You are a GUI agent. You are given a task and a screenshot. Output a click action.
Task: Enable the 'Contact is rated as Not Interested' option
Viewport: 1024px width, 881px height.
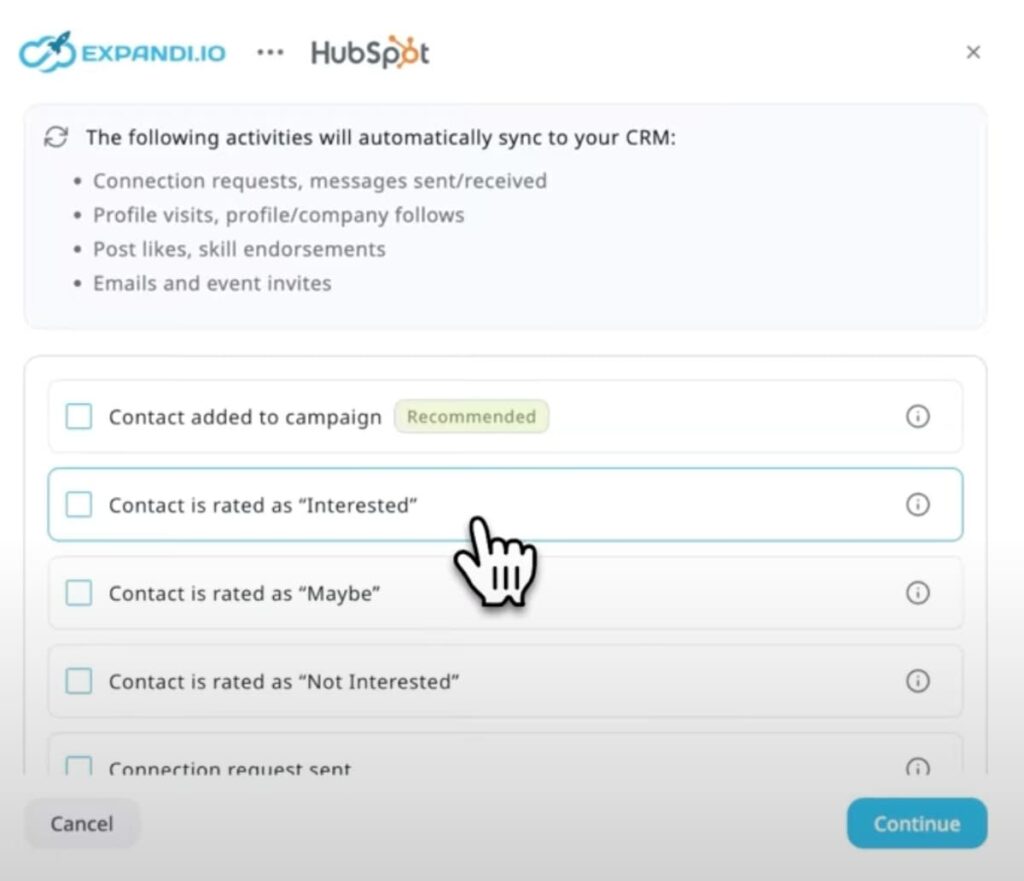78,680
